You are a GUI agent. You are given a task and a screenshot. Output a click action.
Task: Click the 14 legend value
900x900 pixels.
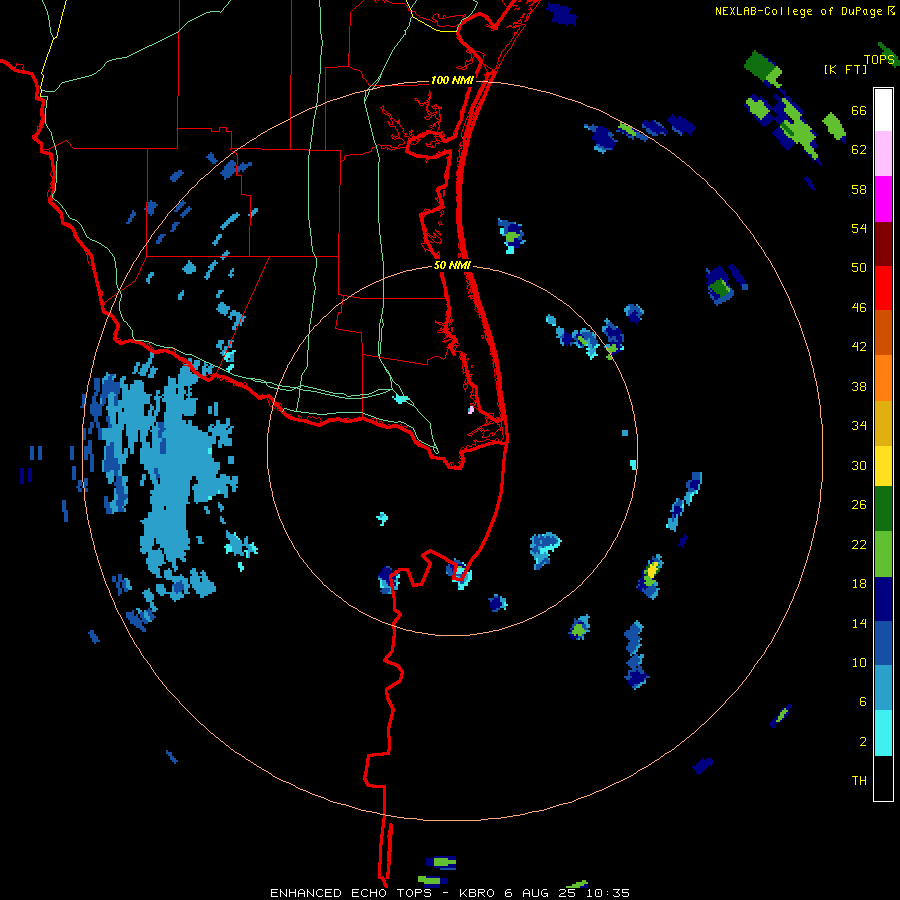click(x=859, y=623)
